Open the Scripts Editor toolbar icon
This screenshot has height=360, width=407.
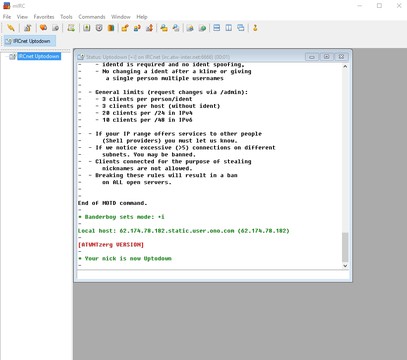coord(87,28)
